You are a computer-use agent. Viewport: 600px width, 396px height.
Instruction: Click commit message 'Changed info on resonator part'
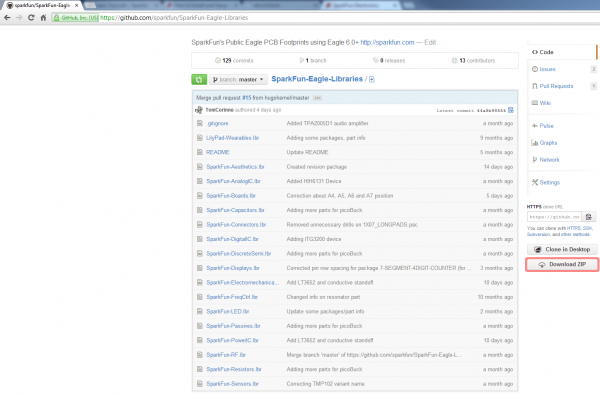[323, 297]
